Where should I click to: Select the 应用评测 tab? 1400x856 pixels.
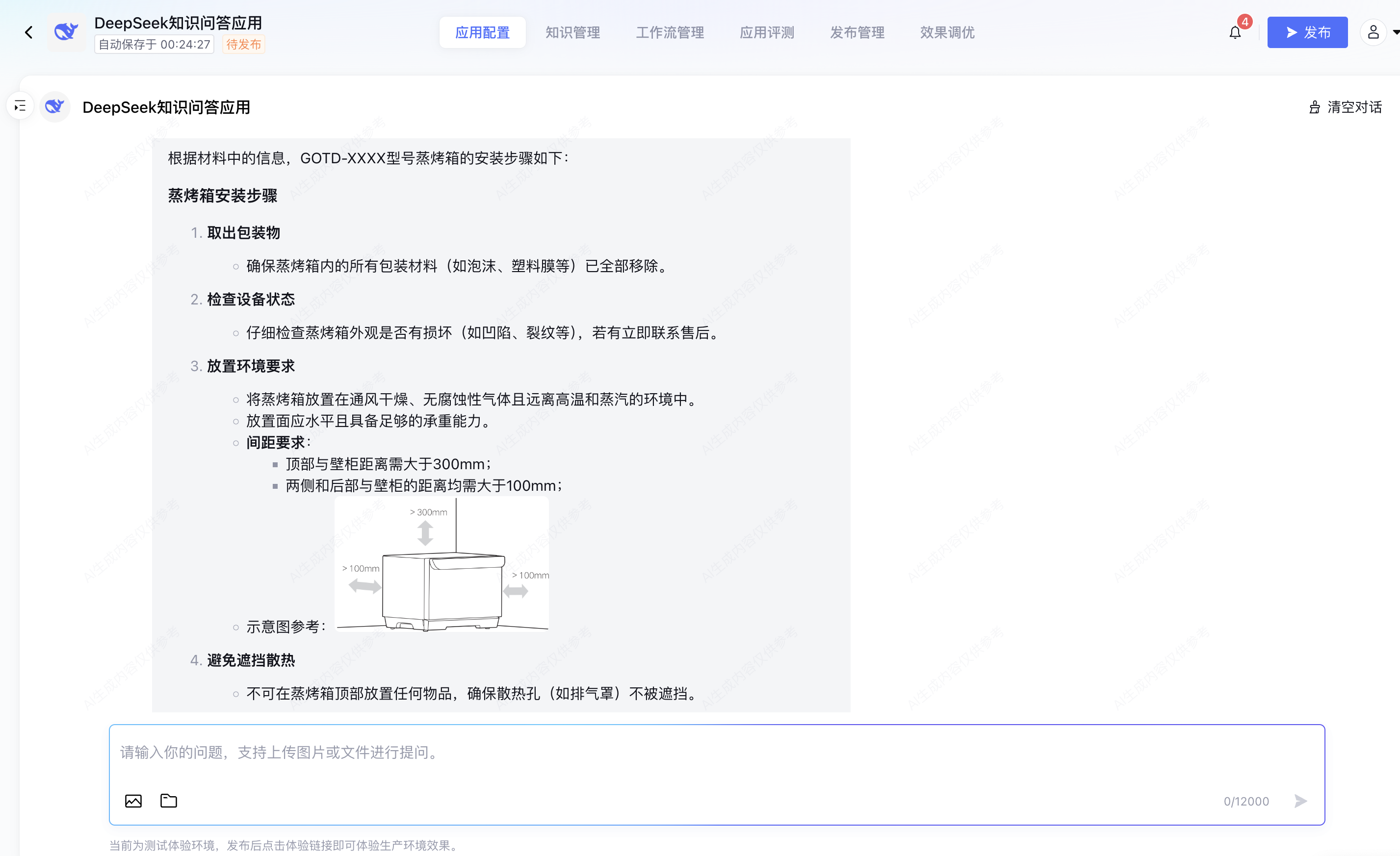point(767,32)
